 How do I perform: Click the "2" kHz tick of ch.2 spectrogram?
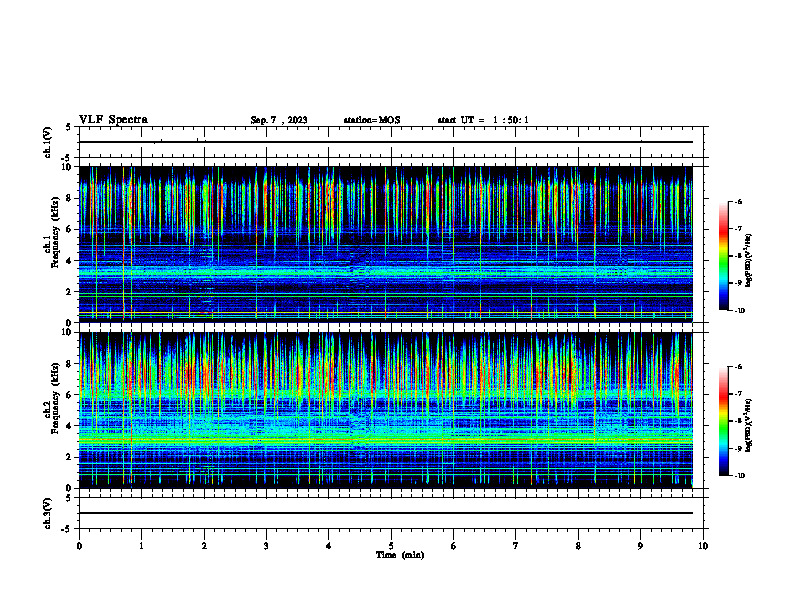[70, 457]
